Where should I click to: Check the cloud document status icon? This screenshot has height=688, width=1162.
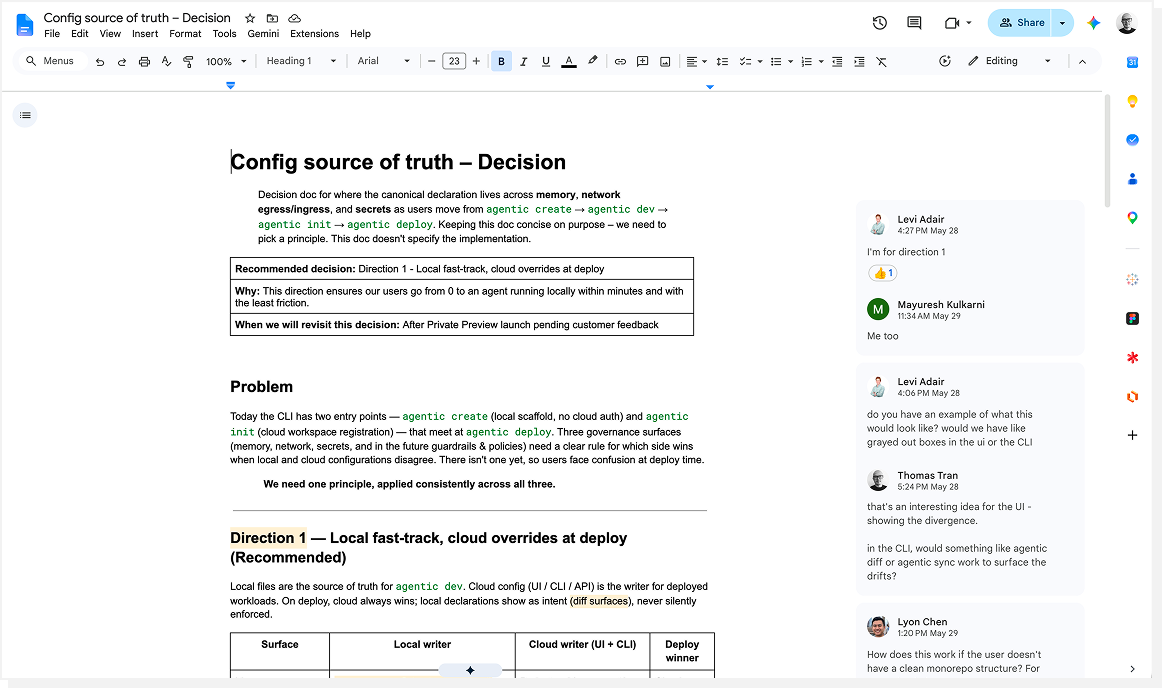pos(294,18)
